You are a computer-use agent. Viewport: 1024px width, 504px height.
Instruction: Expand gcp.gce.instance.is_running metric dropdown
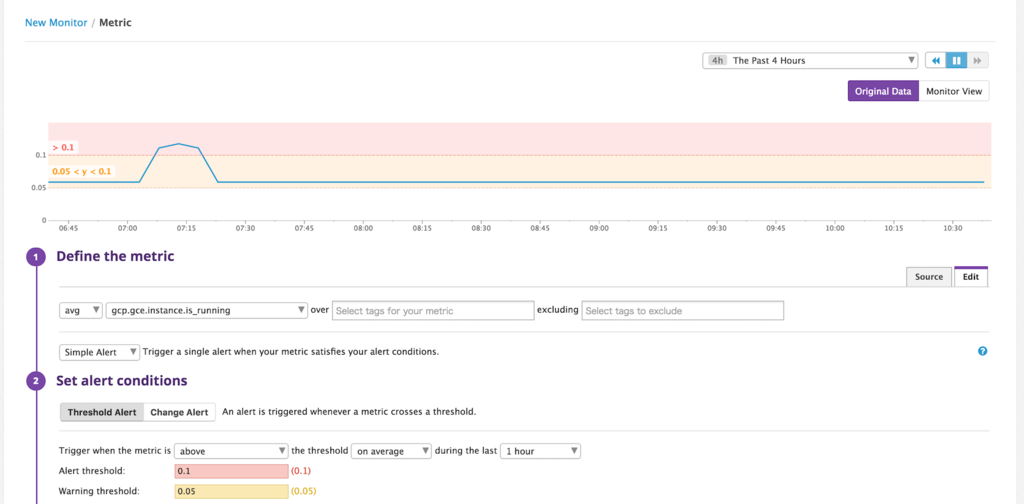click(x=206, y=311)
